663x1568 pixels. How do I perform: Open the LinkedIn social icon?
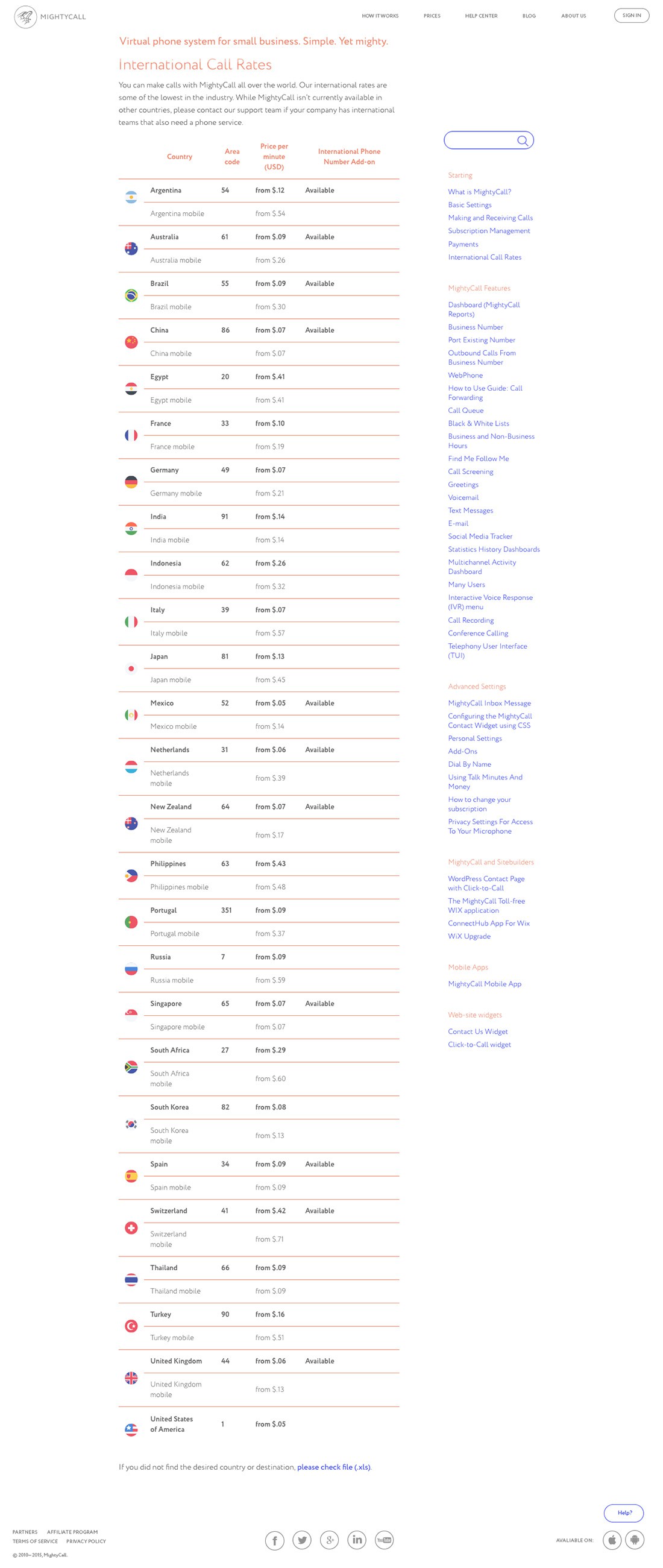[357, 1540]
